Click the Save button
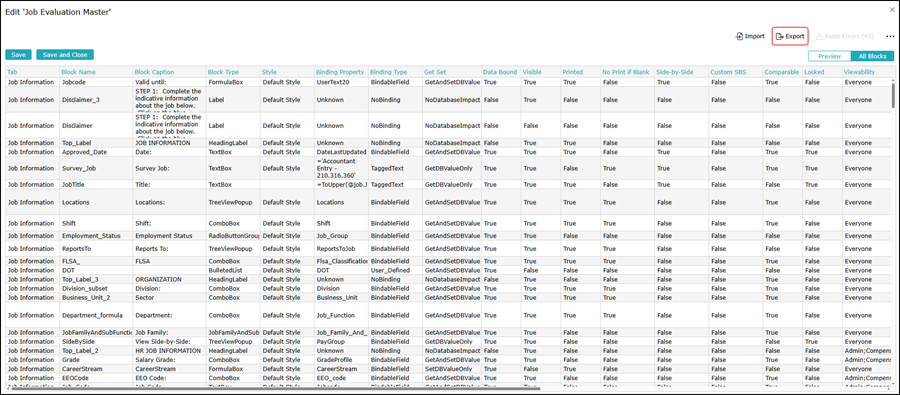Viewport: 900px width, 395px height. pos(18,55)
